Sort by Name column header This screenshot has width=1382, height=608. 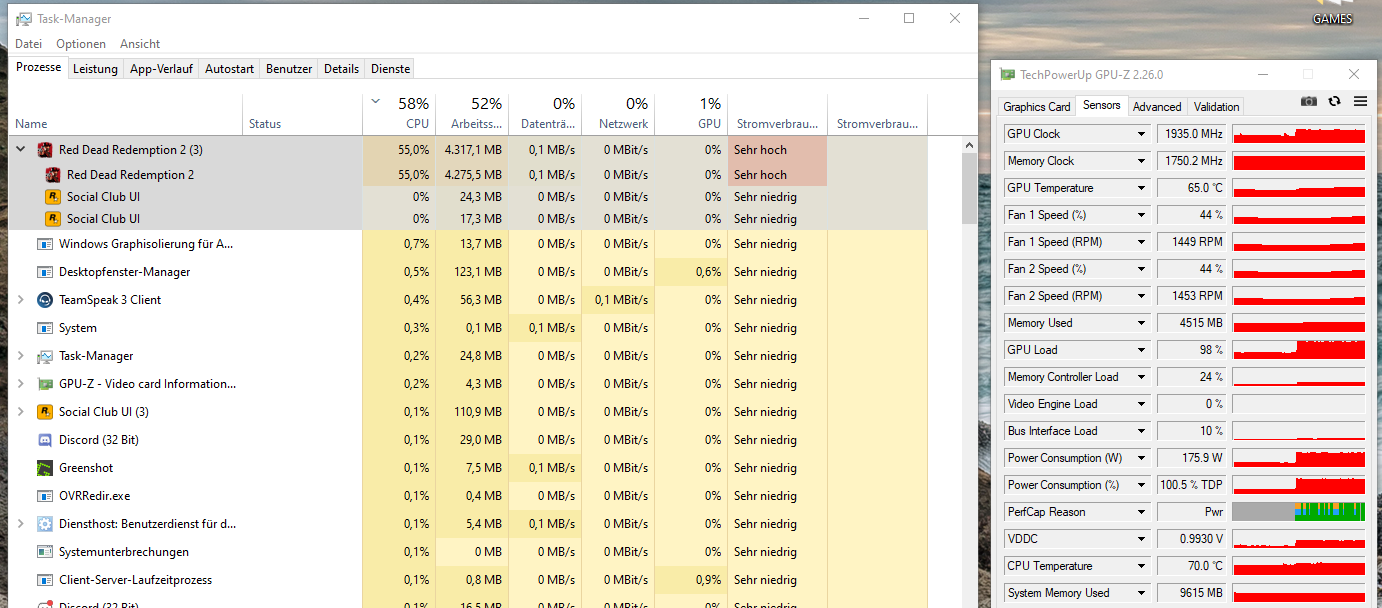coord(126,114)
